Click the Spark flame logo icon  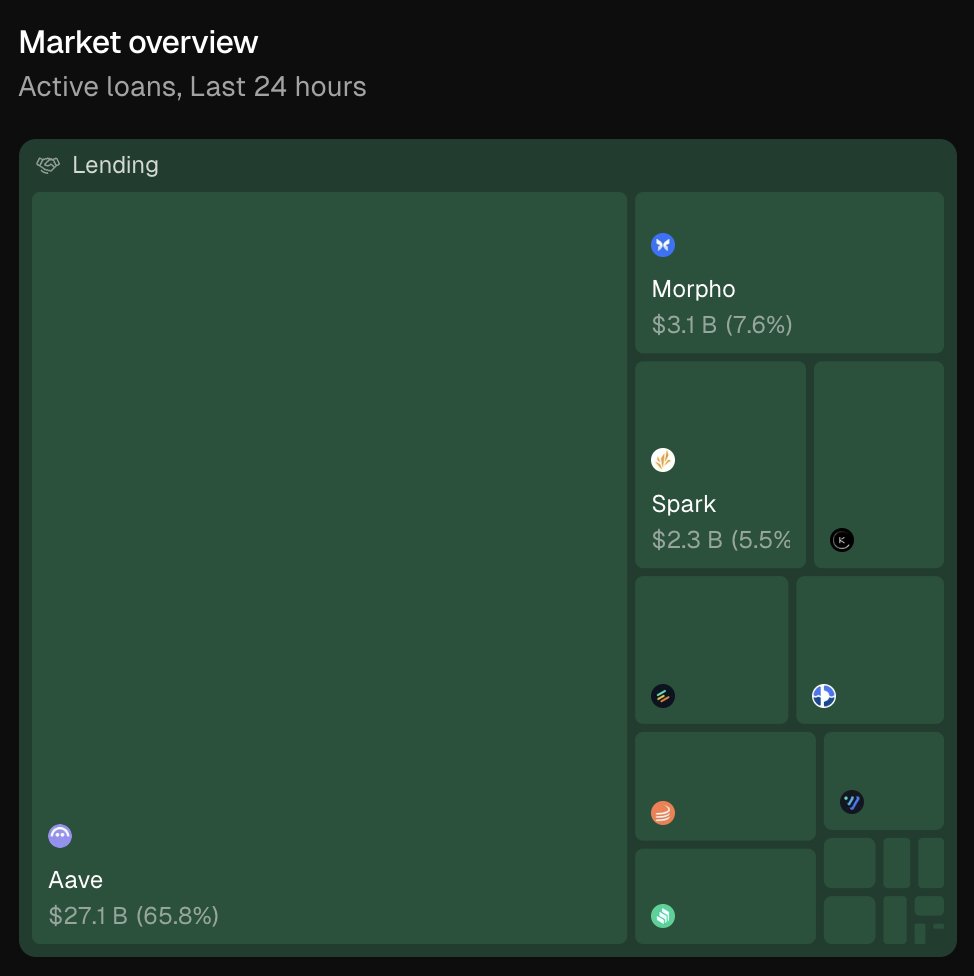pyautogui.click(x=663, y=460)
